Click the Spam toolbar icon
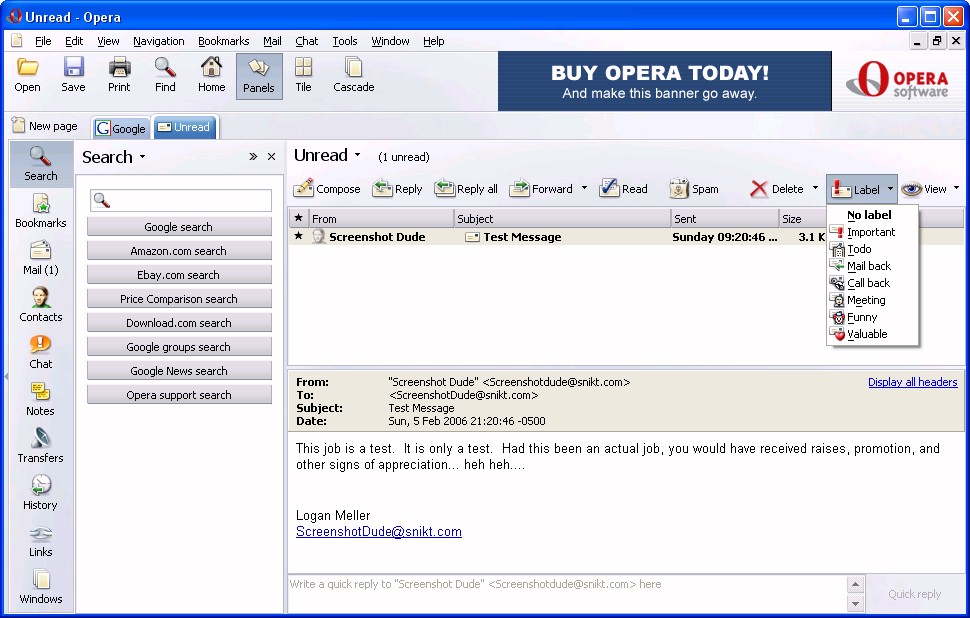Screen dimensions: 970x618 point(680,188)
